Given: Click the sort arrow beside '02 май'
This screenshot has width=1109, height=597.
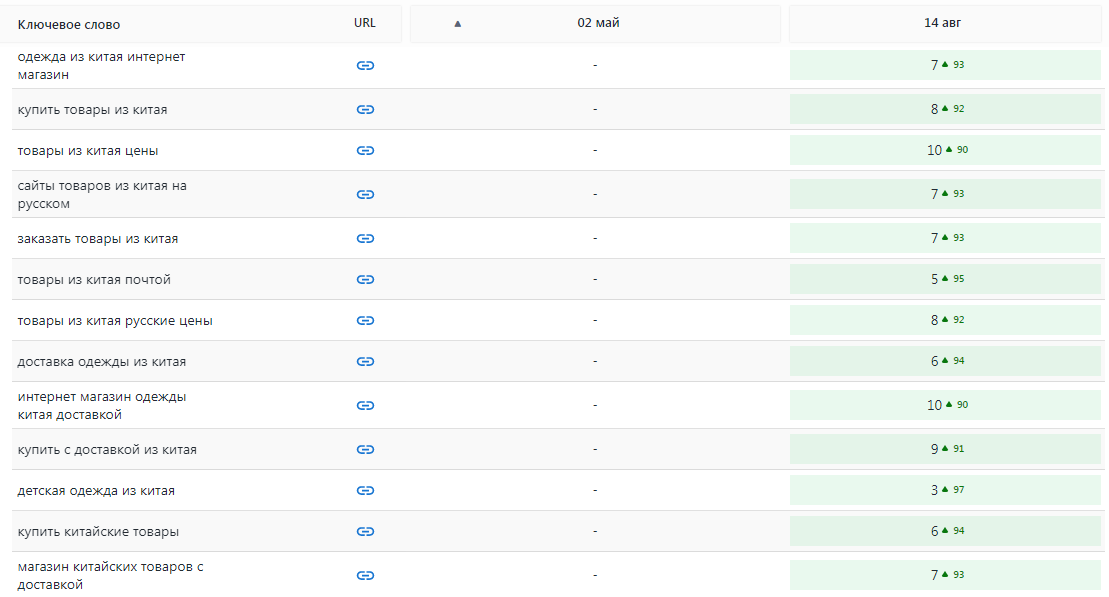Looking at the screenshot, I should (x=458, y=24).
